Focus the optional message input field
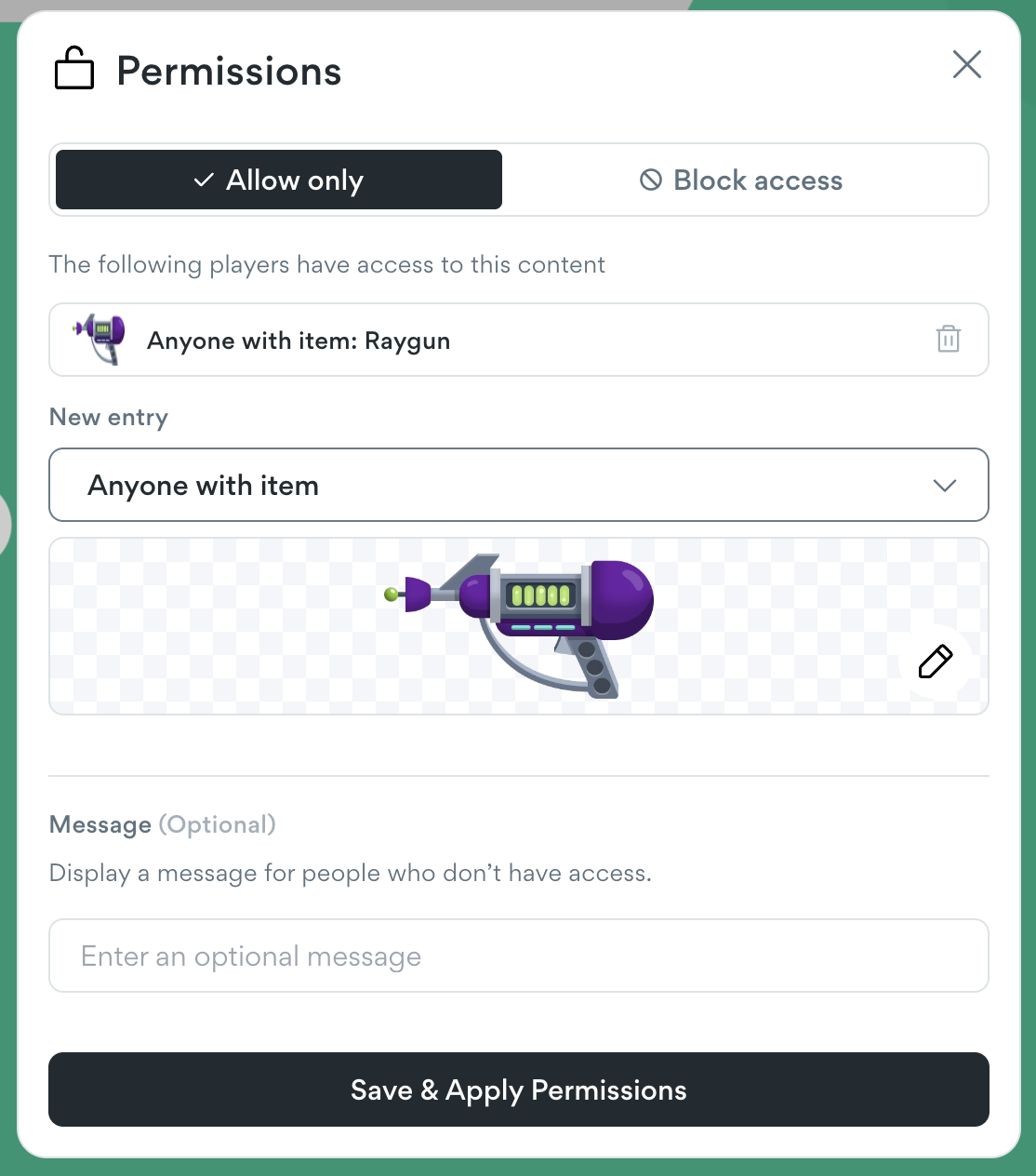The height and width of the screenshot is (1176, 1036). (518, 955)
